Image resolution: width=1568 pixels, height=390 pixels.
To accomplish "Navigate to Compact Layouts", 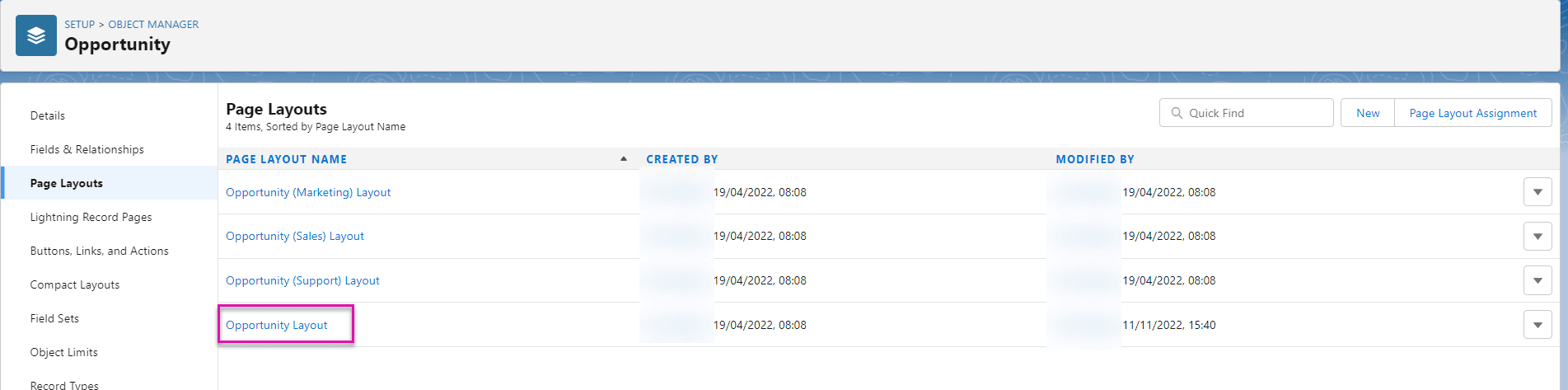I will (x=74, y=284).
